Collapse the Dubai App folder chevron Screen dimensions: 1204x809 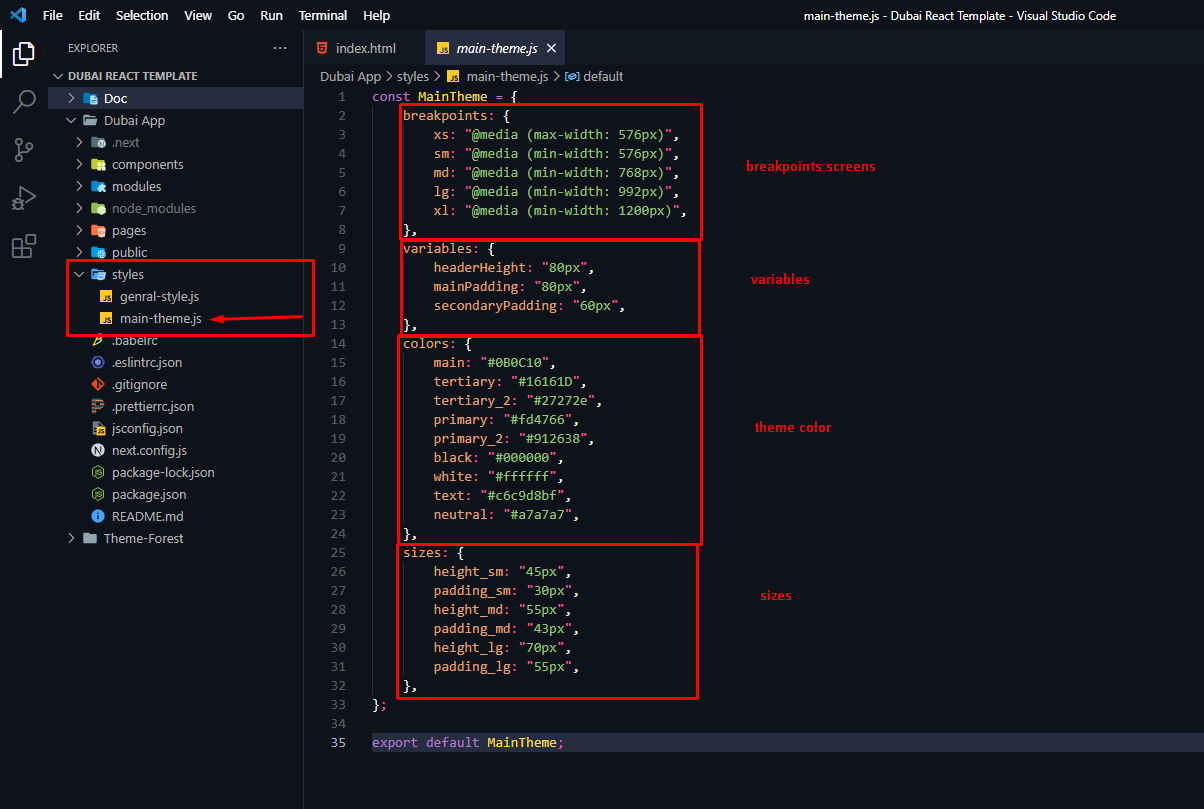tap(71, 120)
